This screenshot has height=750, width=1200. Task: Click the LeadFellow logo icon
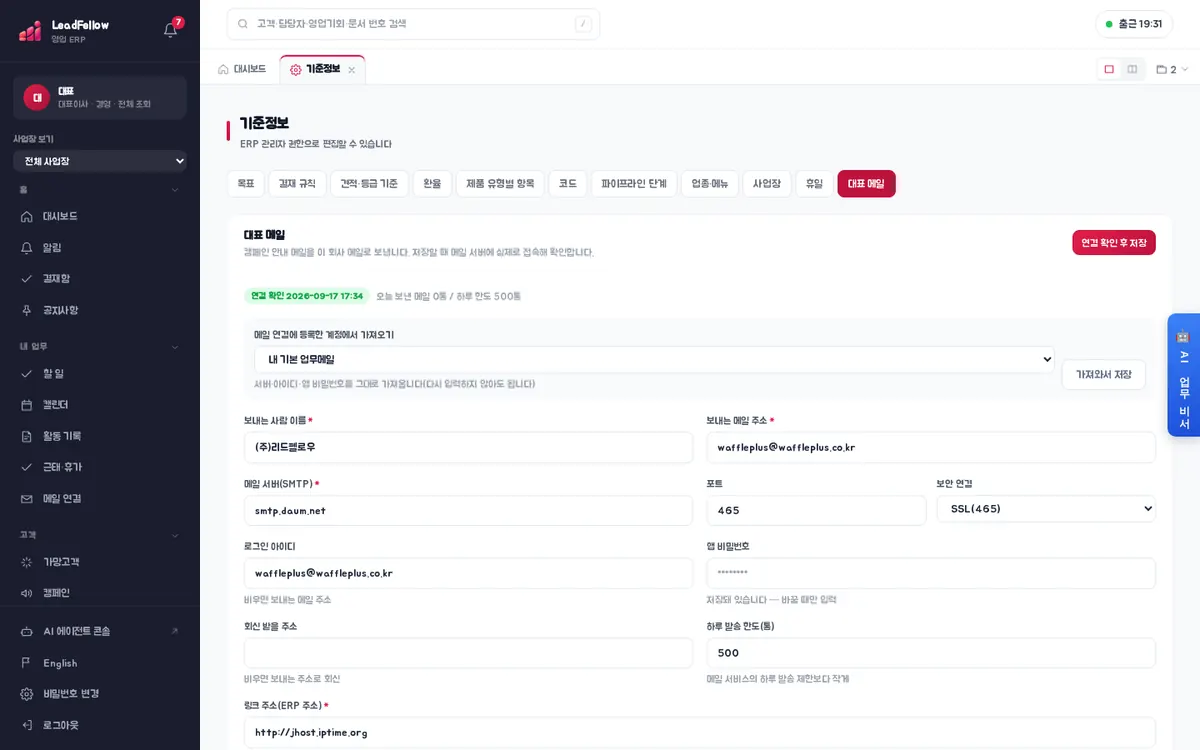tap(30, 30)
